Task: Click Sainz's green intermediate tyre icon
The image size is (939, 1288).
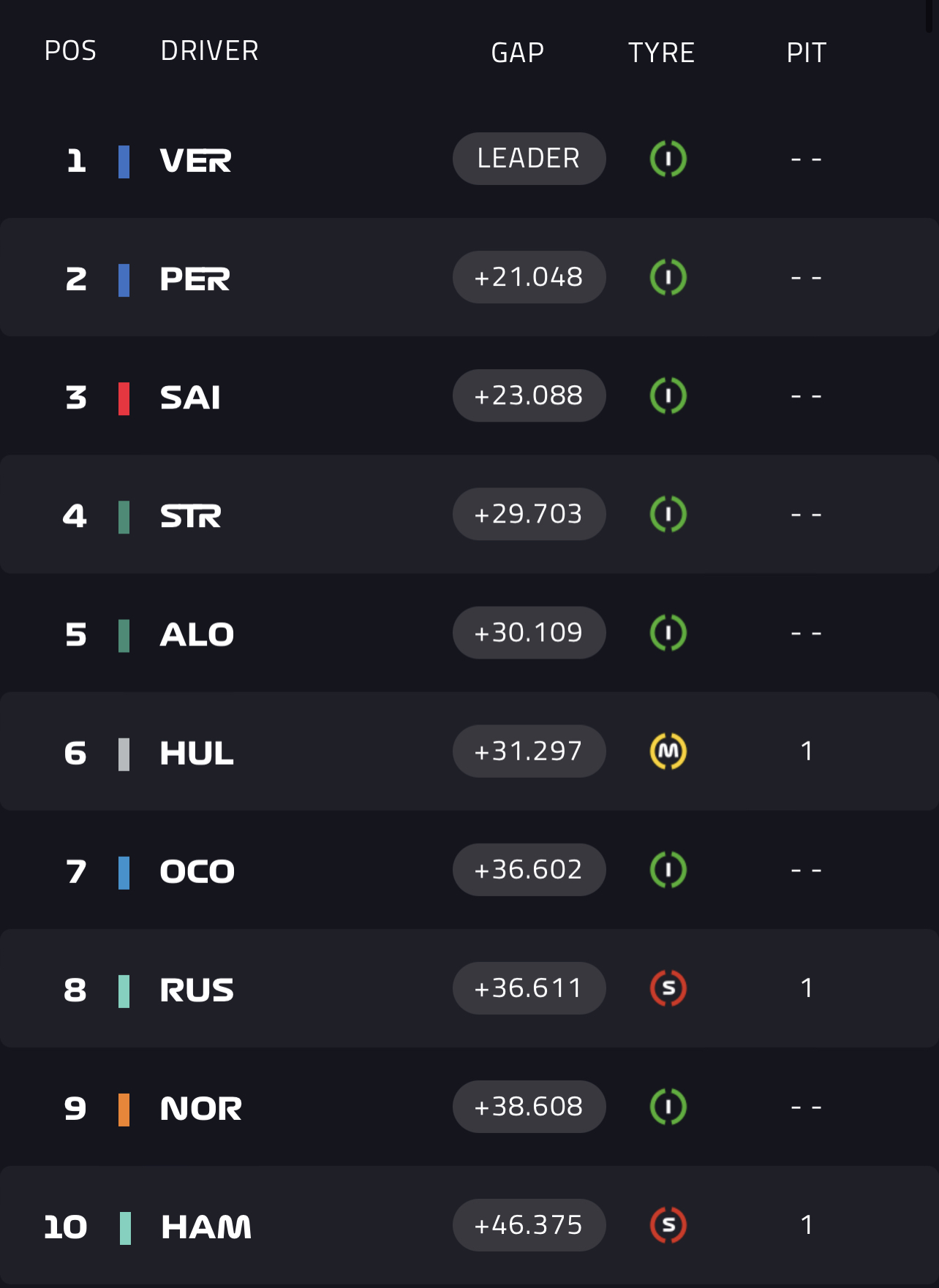Action: coord(668,396)
